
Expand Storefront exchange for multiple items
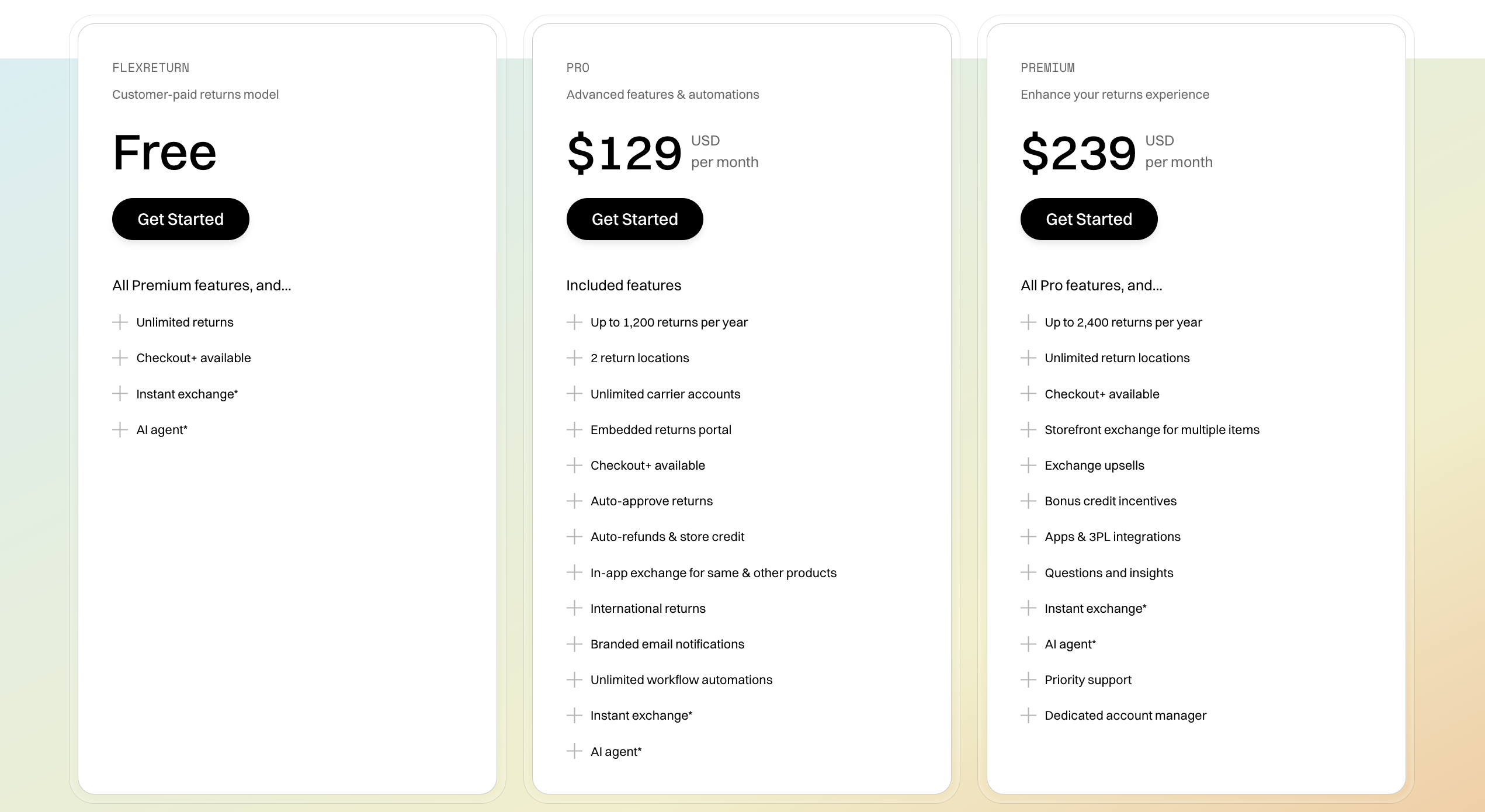coord(1028,430)
